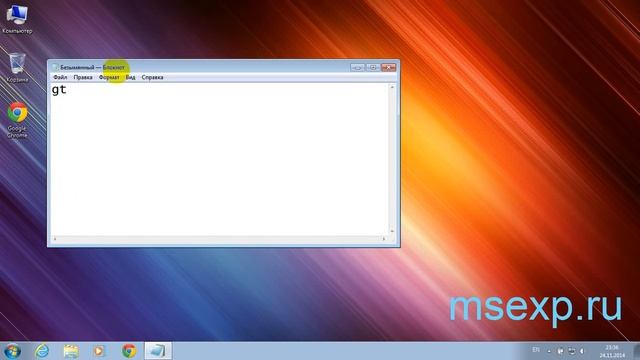Screen dimensions: 640x360
Task: Open the Вид menu
Action: pos(130,77)
